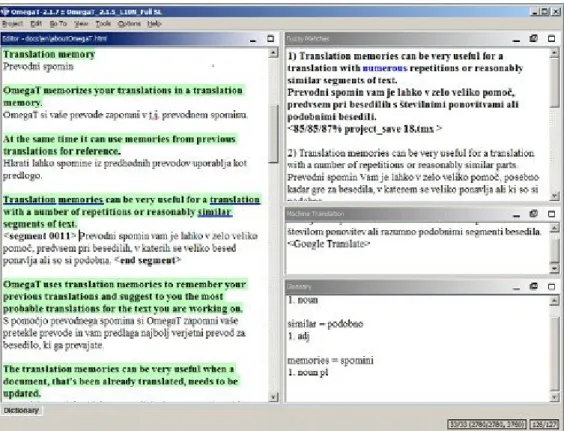Open the View menu

pyautogui.click(x=81, y=24)
